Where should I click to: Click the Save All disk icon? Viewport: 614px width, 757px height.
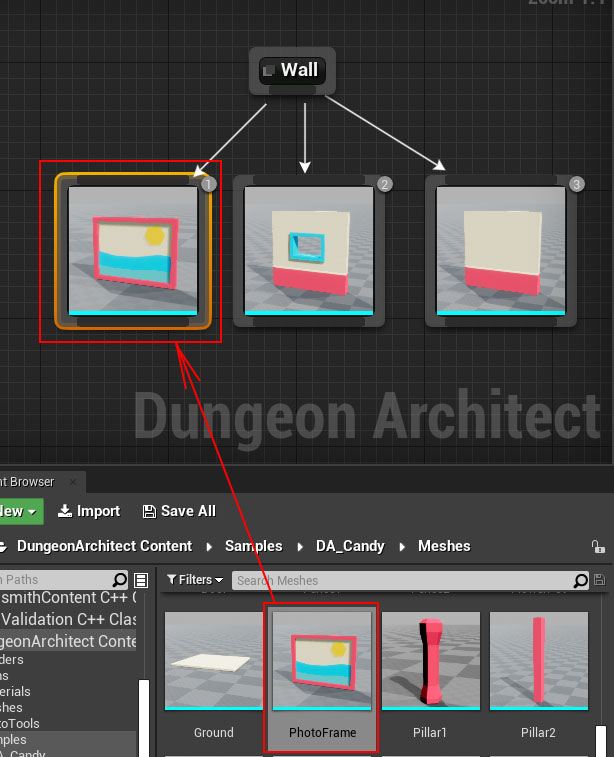point(149,512)
